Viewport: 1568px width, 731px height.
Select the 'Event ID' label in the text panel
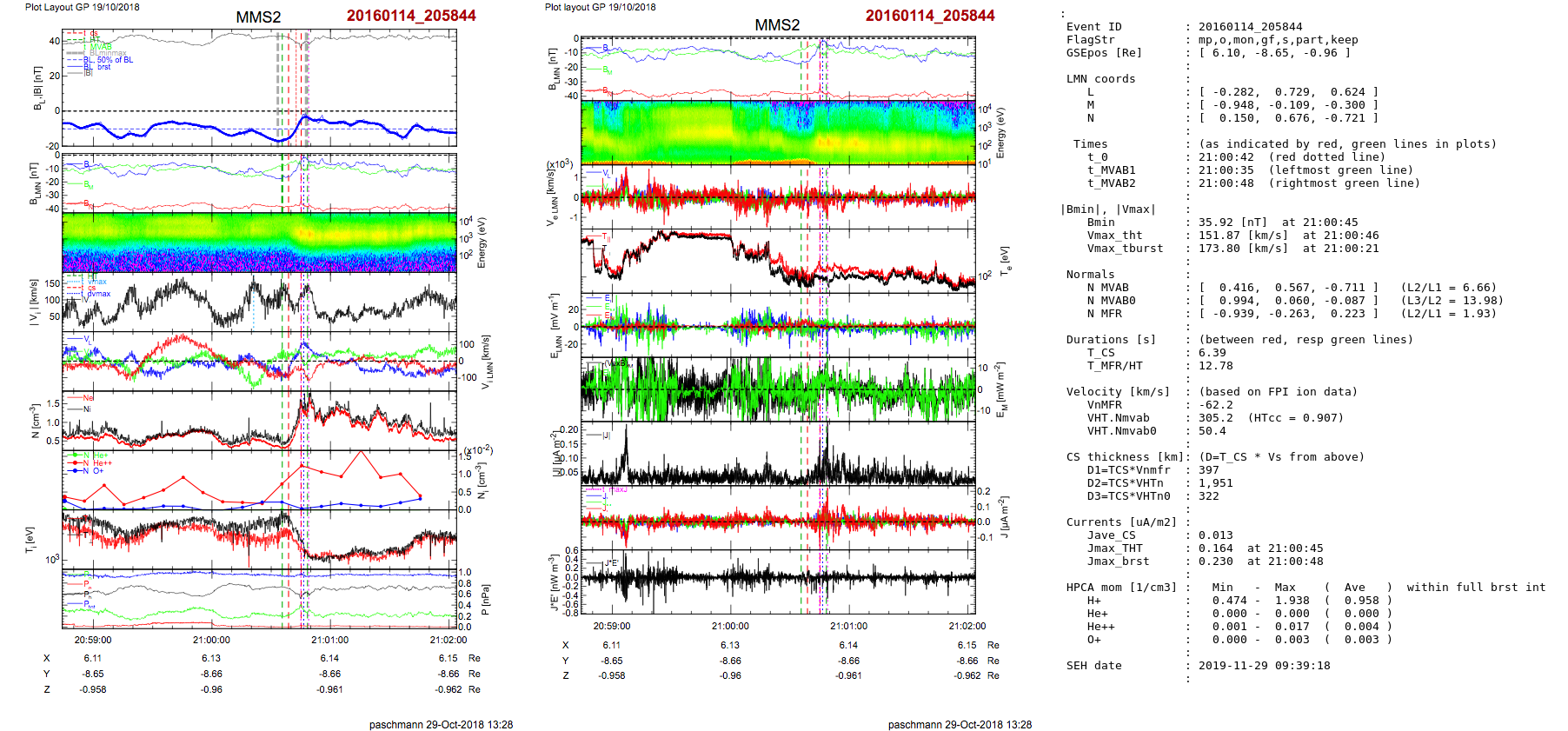(x=1094, y=27)
